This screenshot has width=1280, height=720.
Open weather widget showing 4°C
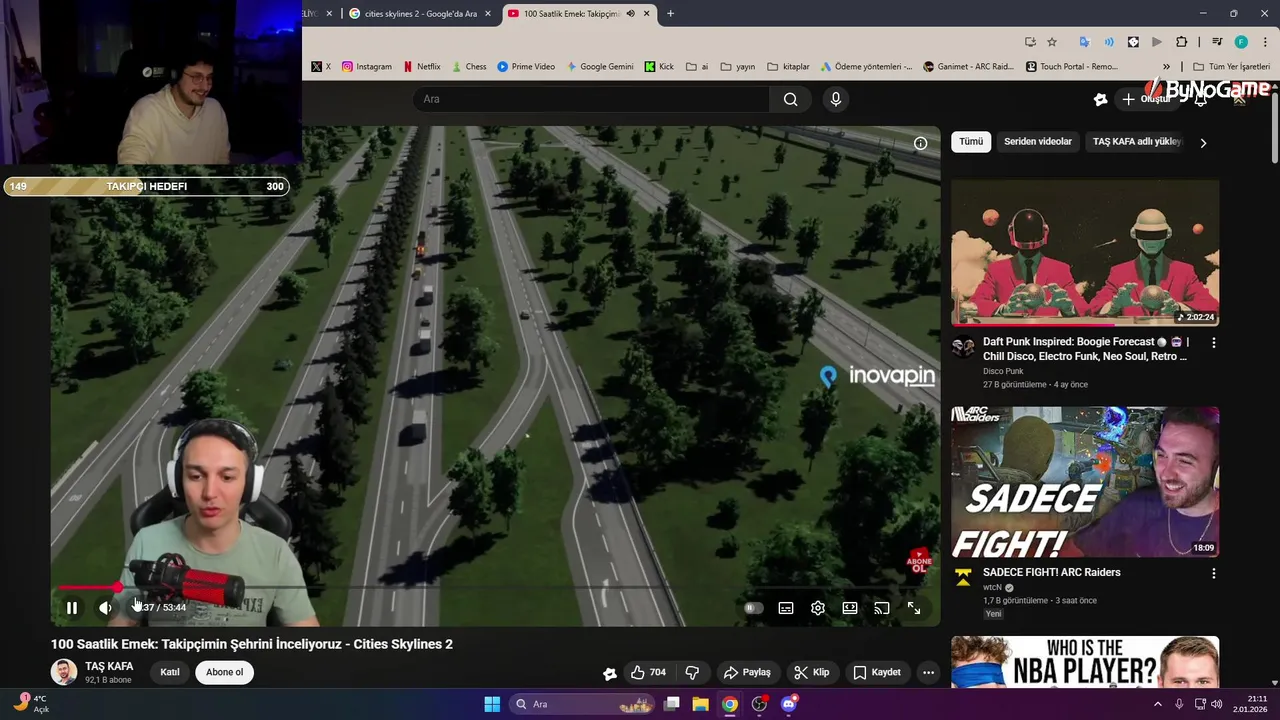point(30,704)
